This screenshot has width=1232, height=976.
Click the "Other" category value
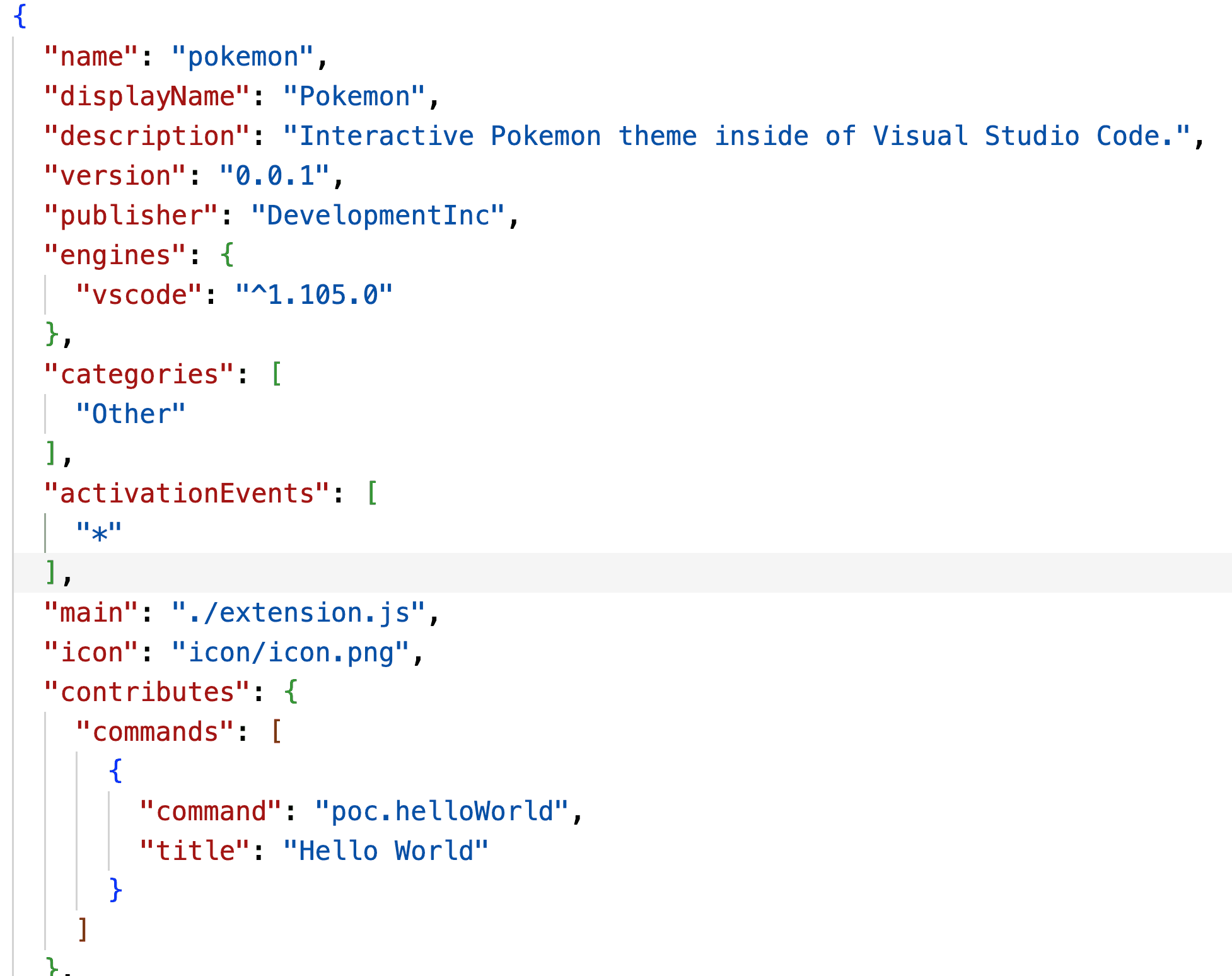click(x=131, y=415)
